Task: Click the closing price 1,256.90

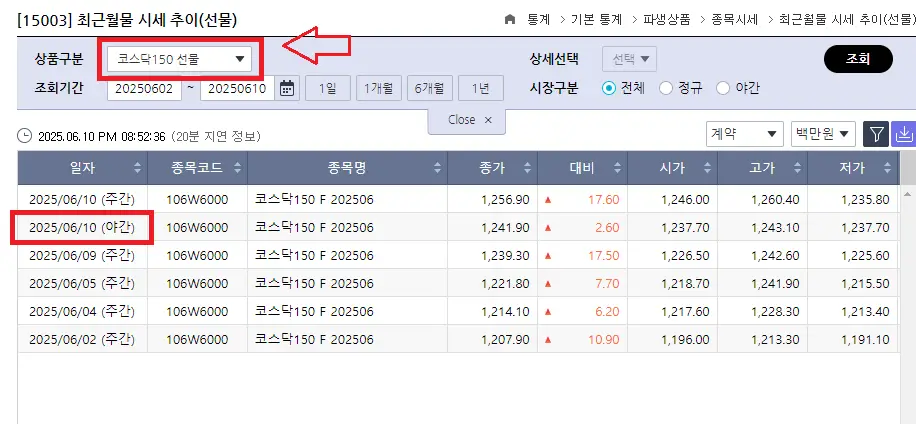Action: click(505, 200)
